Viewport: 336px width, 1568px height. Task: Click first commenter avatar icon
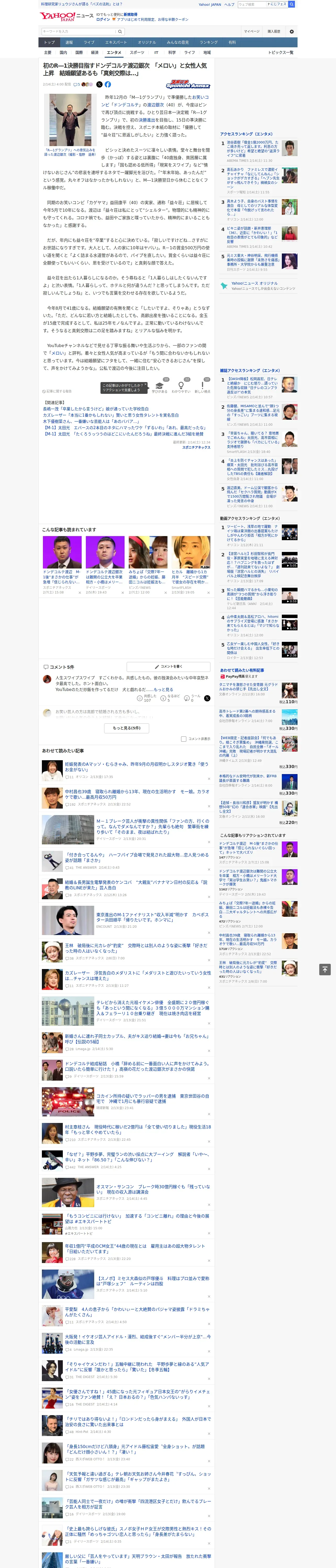pyautogui.click(x=47, y=679)
